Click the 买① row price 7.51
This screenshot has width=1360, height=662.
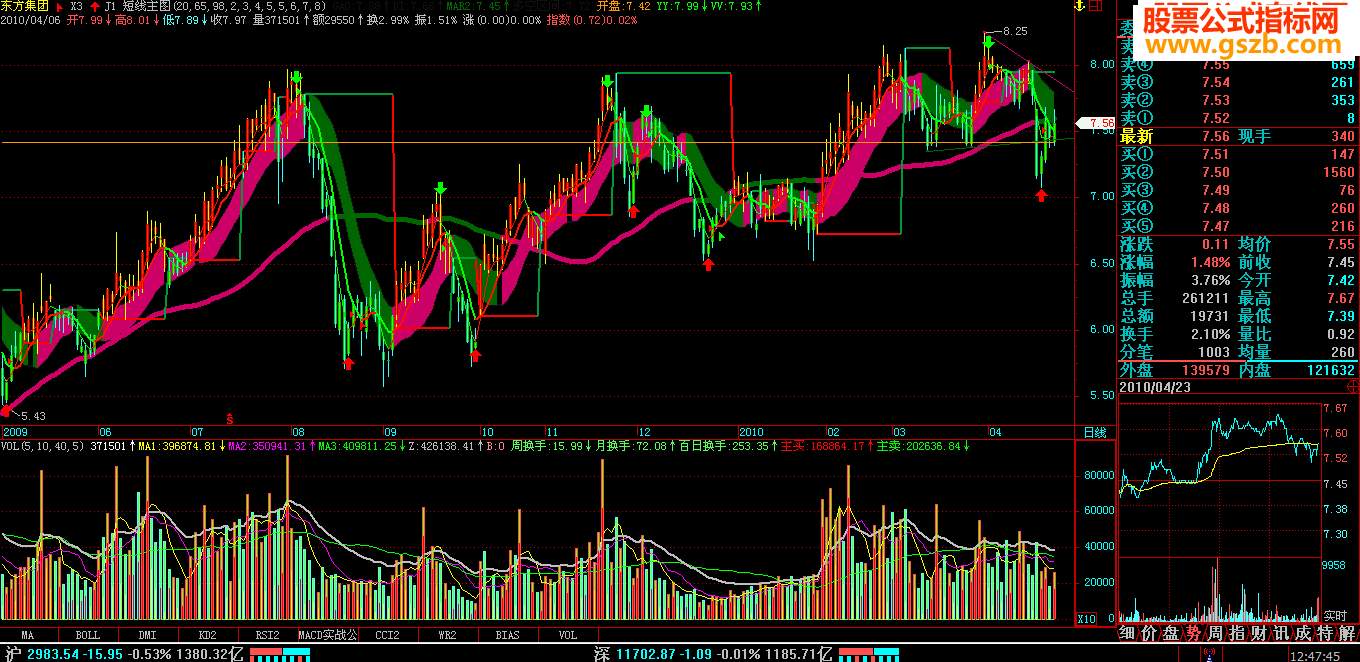[1216, 155]
